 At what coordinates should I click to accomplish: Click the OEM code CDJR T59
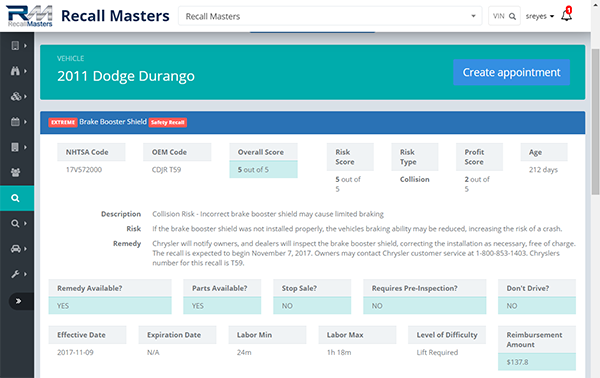point(166,170)
